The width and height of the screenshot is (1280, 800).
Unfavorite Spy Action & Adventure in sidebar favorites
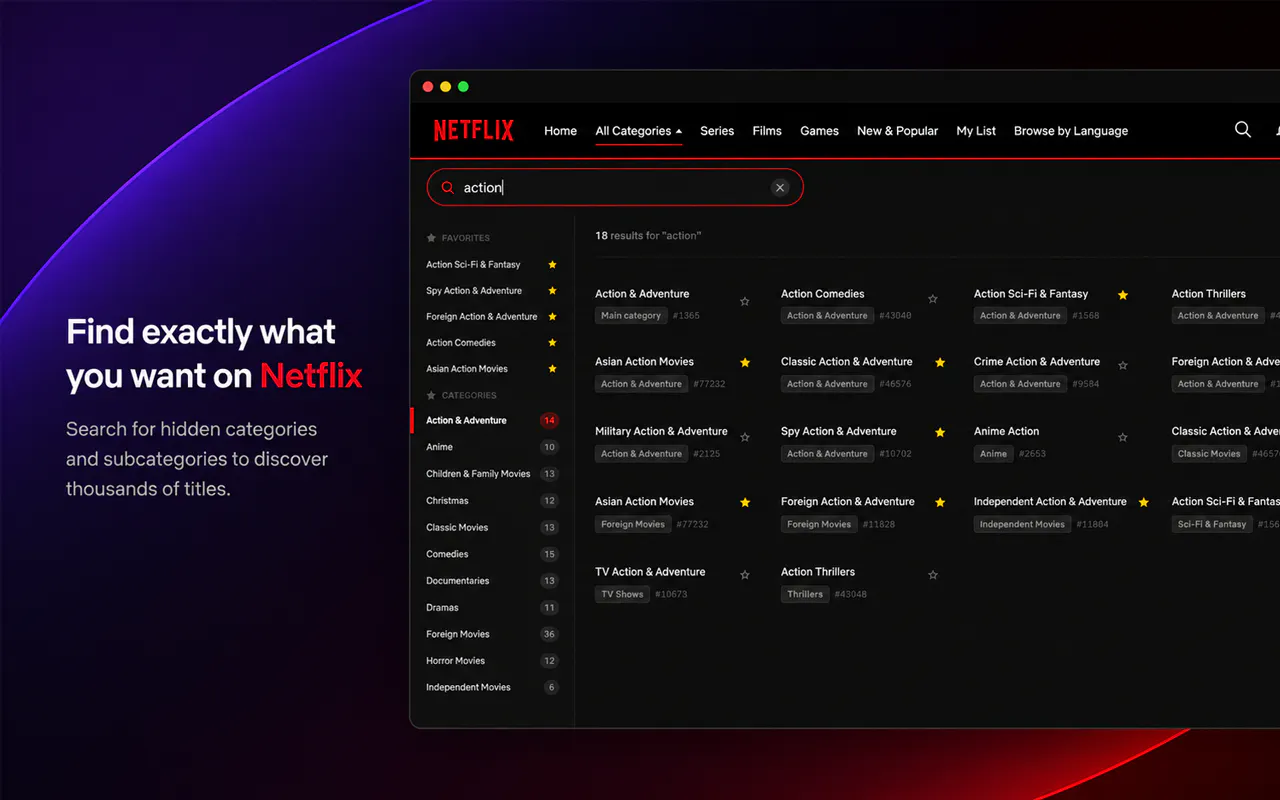(552, 291)
